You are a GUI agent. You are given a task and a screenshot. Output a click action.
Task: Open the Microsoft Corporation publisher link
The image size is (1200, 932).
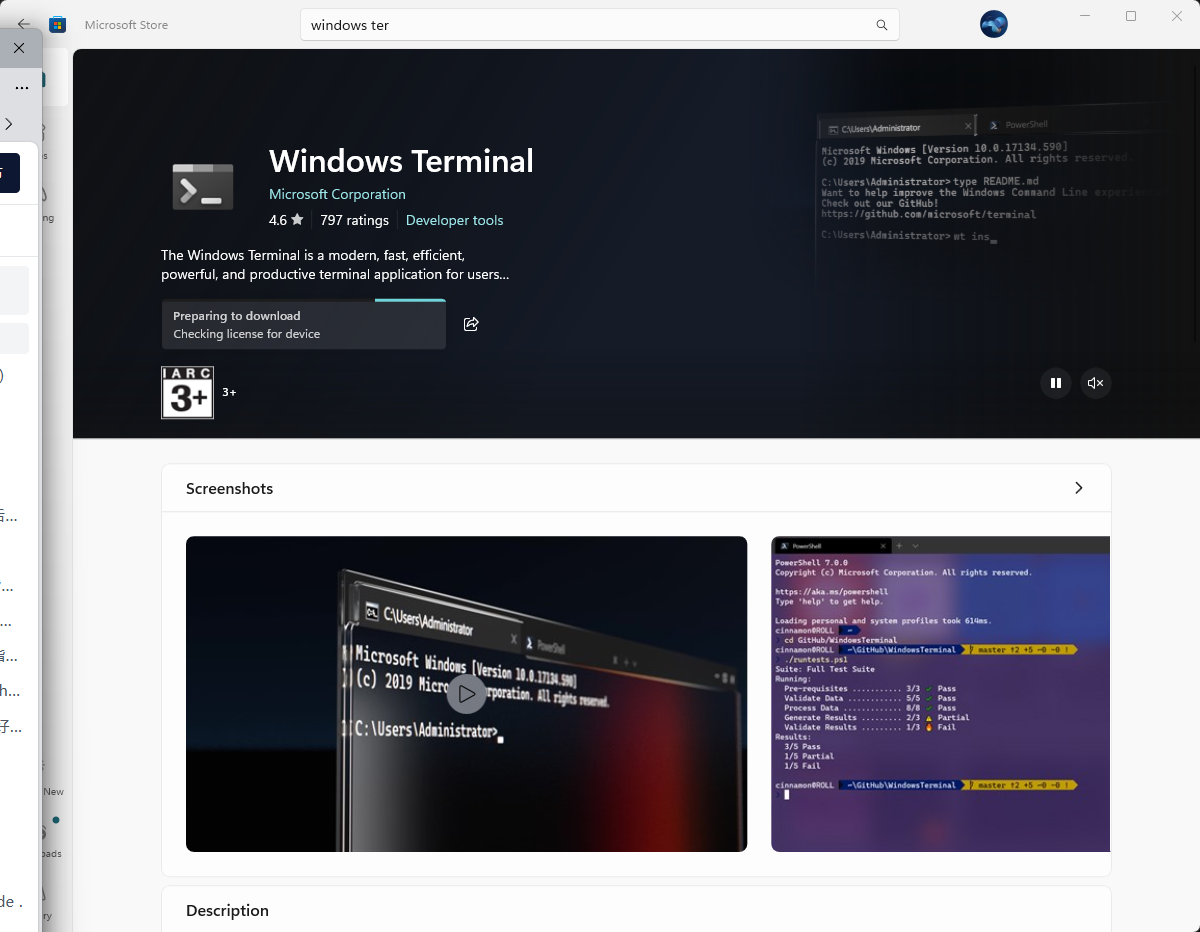tap(337, 194)
